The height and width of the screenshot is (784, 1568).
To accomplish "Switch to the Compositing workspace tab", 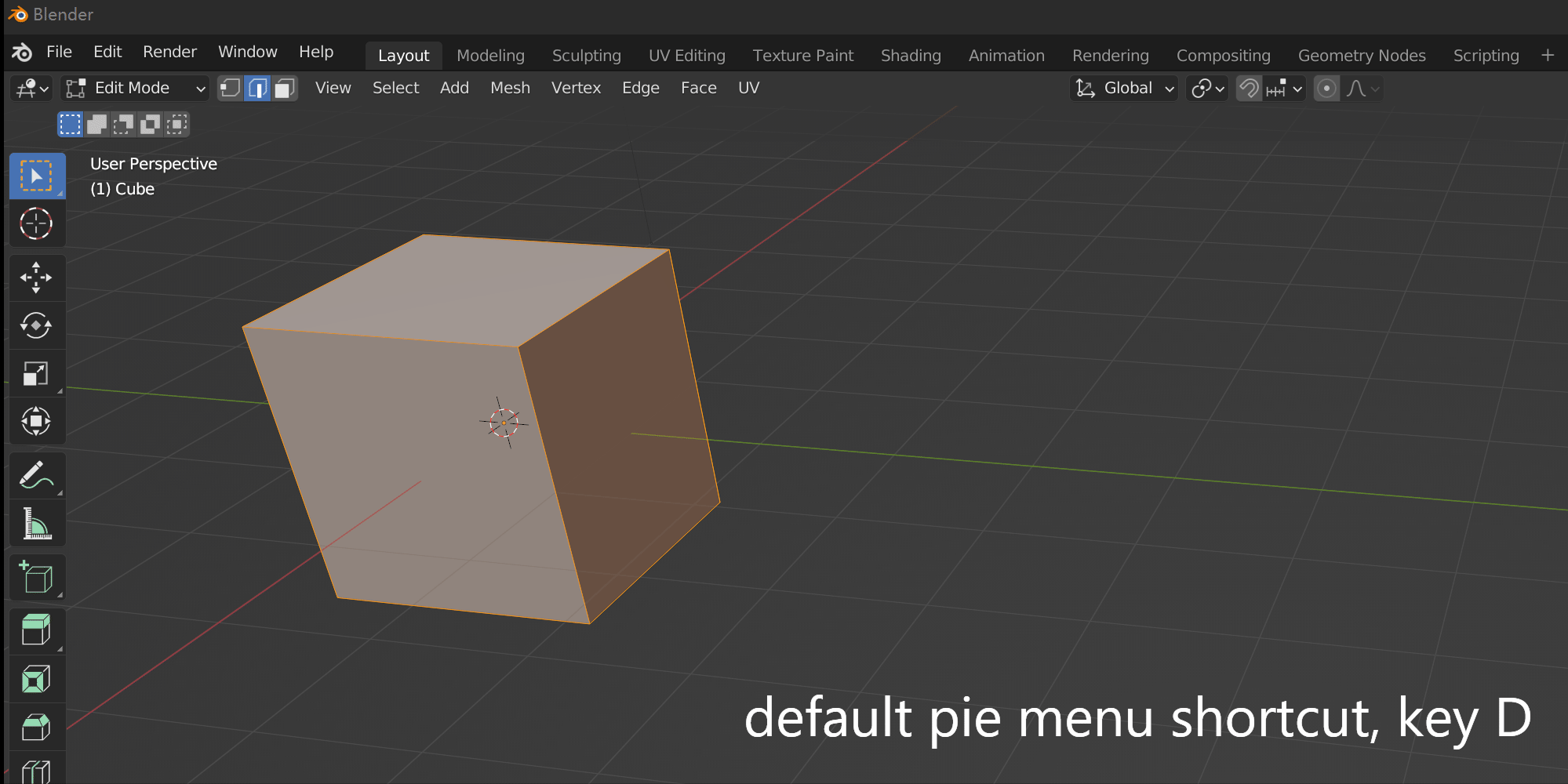I will tap(1223, 56).
